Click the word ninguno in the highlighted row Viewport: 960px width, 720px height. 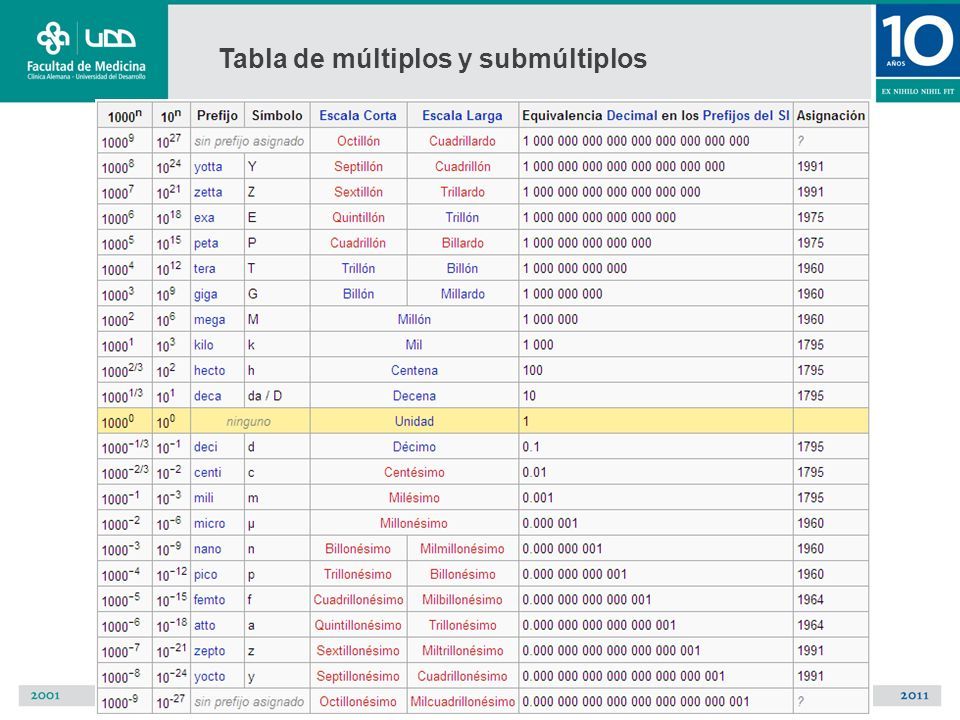tap(248, 422)
